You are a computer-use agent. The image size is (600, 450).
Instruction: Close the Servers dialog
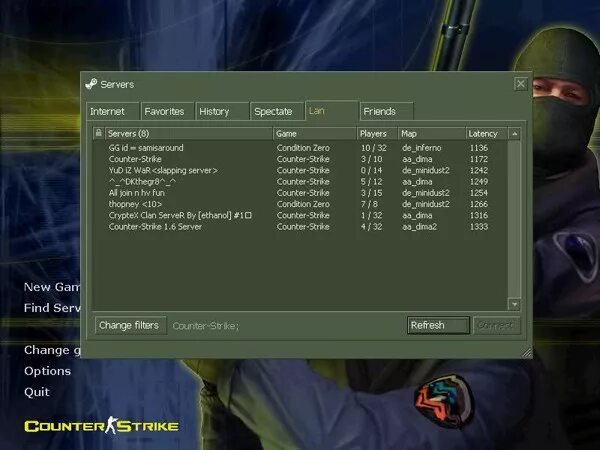tap(521, 84)
